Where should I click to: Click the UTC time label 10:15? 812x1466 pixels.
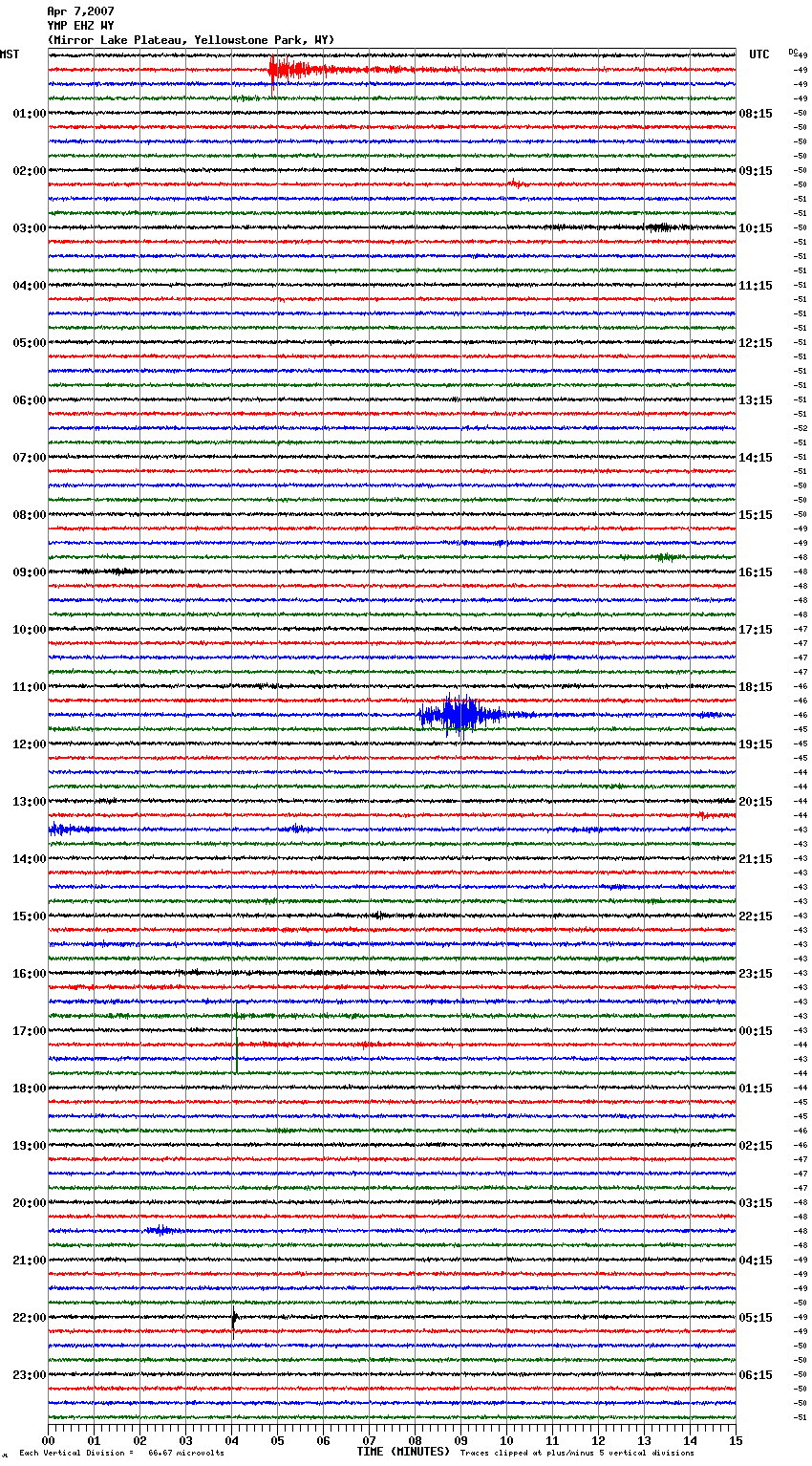756,228
